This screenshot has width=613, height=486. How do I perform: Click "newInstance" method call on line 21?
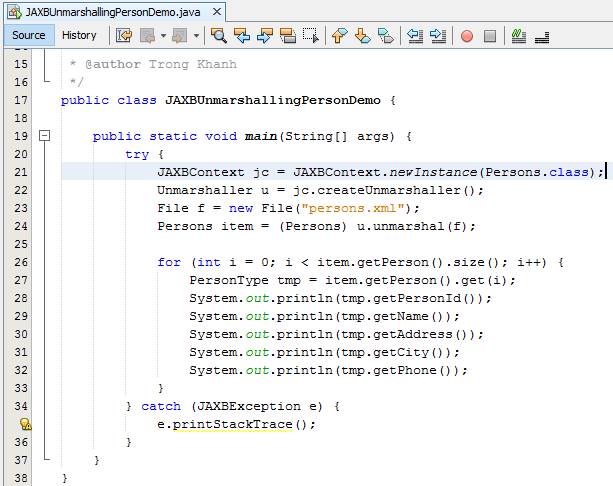[x=434, y=172]
